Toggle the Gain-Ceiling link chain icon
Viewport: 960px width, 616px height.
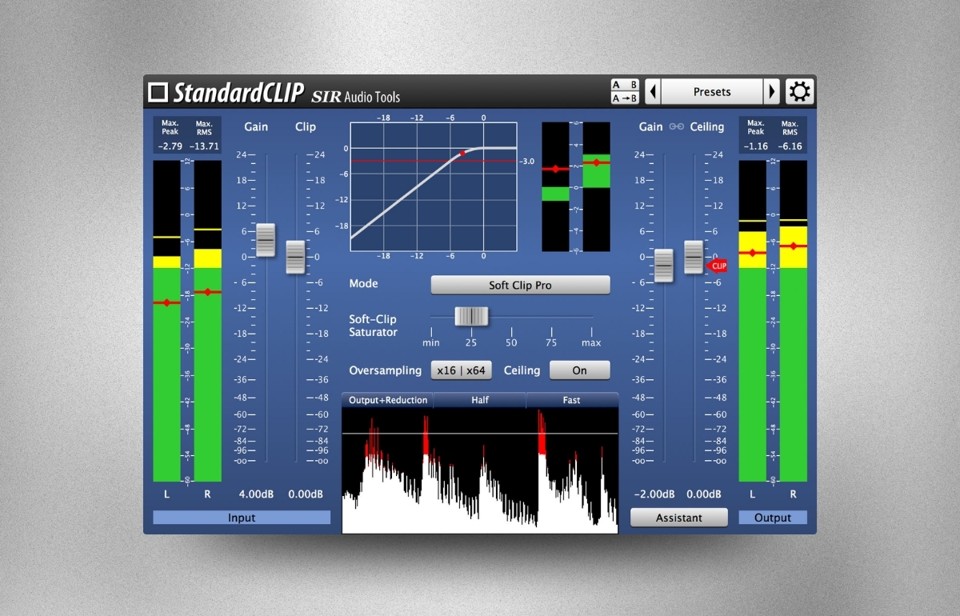[x=677, y=127]
